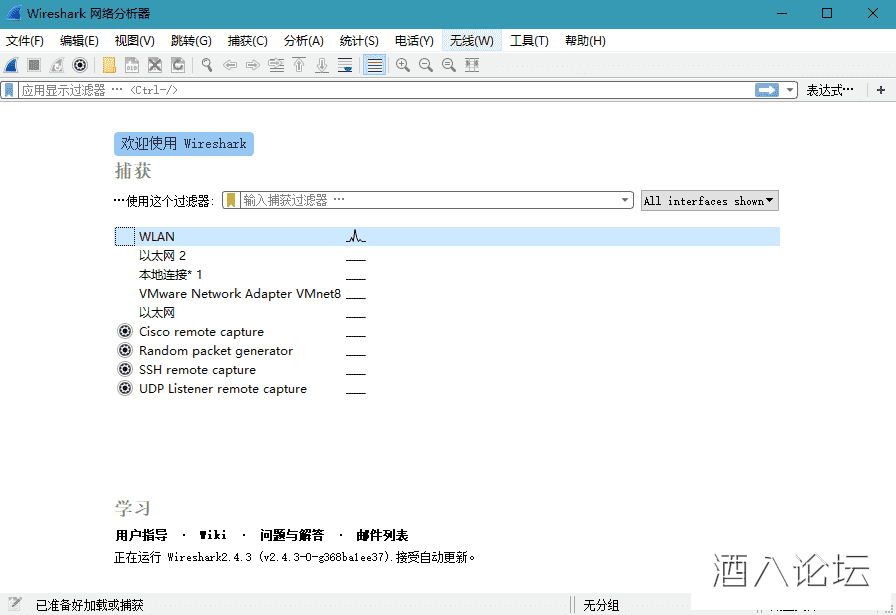Open the All interfaces shown dropdown
This screenshot has width=896, height=615.
tap(709, 201)
